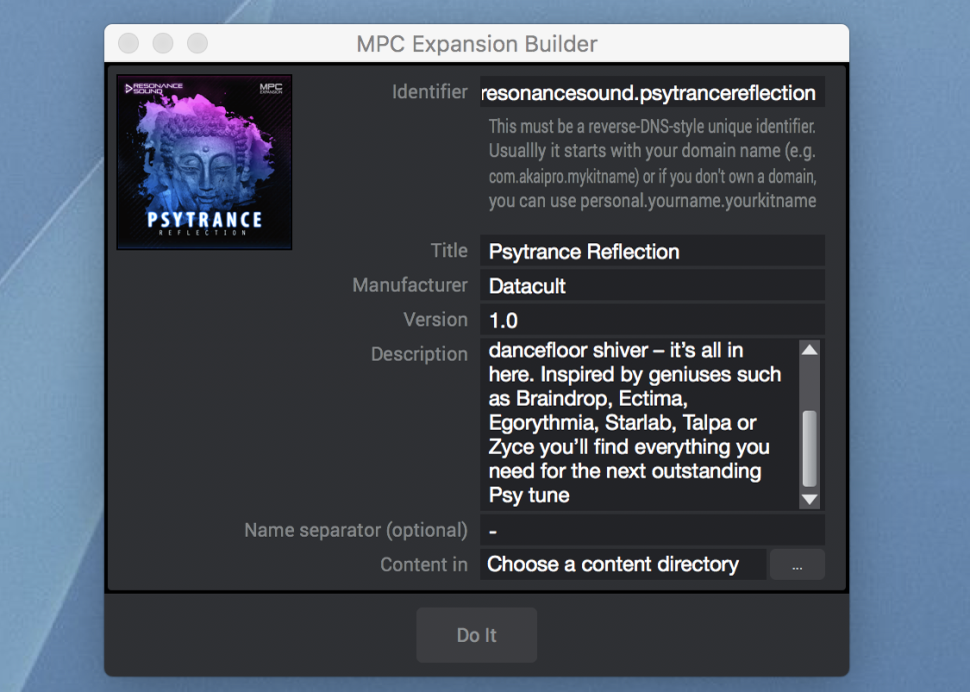
Task: Click the Manufacturer label
Action: click(x=410, y=285)
